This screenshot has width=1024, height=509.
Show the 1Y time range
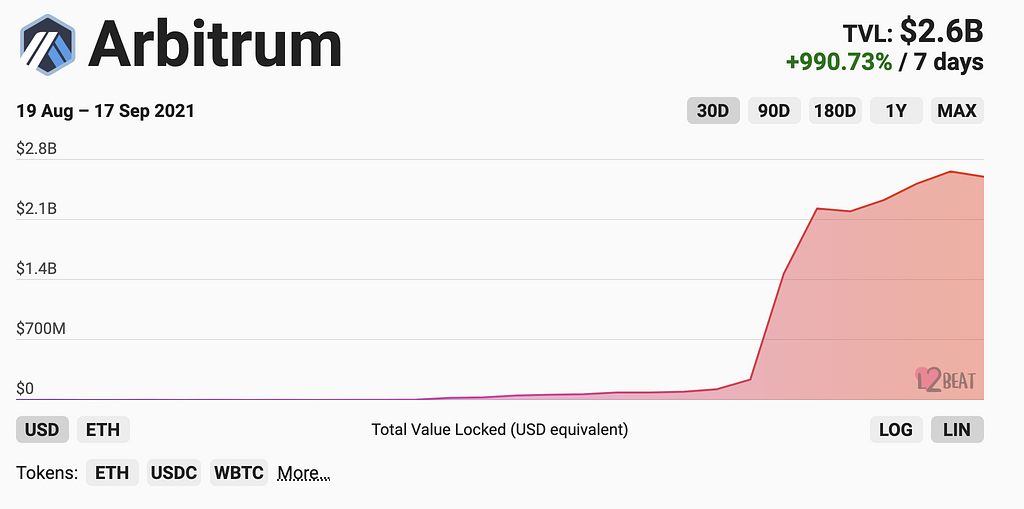coord(896,111)
